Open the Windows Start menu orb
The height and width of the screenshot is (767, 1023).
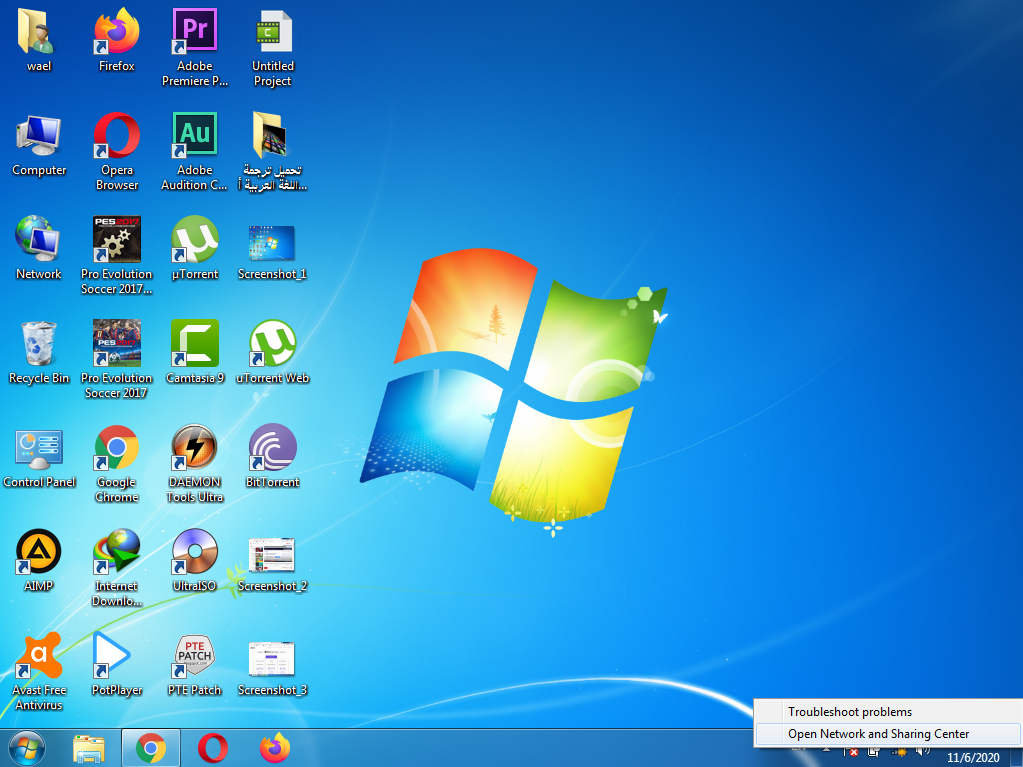point(27,749)
